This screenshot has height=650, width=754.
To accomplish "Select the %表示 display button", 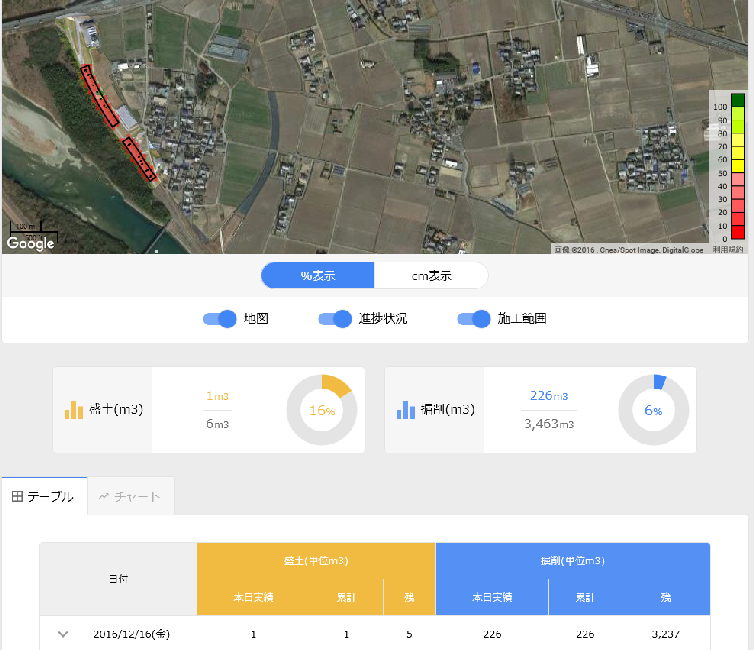I will click(318, 276).
